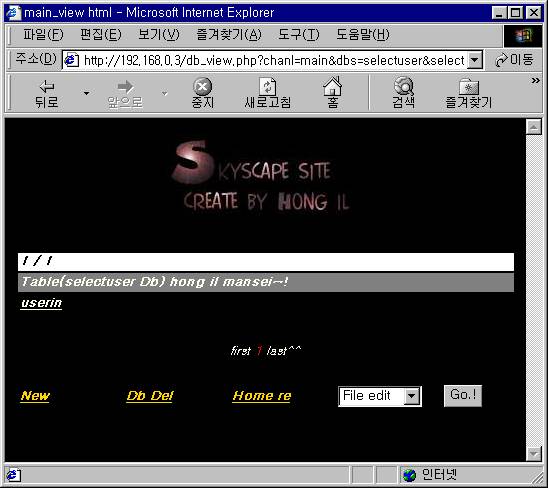Image resolution: width=548 pixels, height=488 pixels.
Task: Open the Forward history dropdown arrow
Action: pos(164,93)
